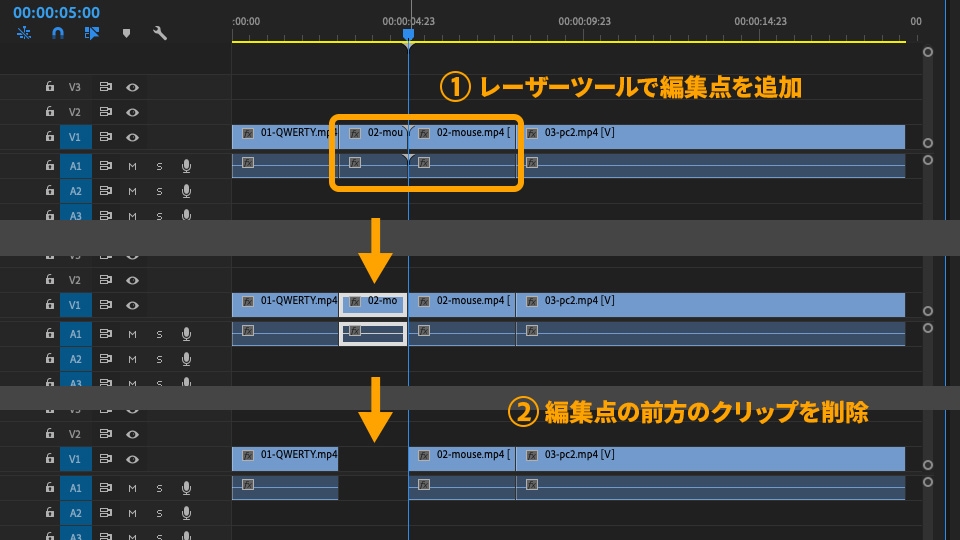Enable A2 voice-over microphone in top timeline
The image size is (960, 540).
(186, 191)
